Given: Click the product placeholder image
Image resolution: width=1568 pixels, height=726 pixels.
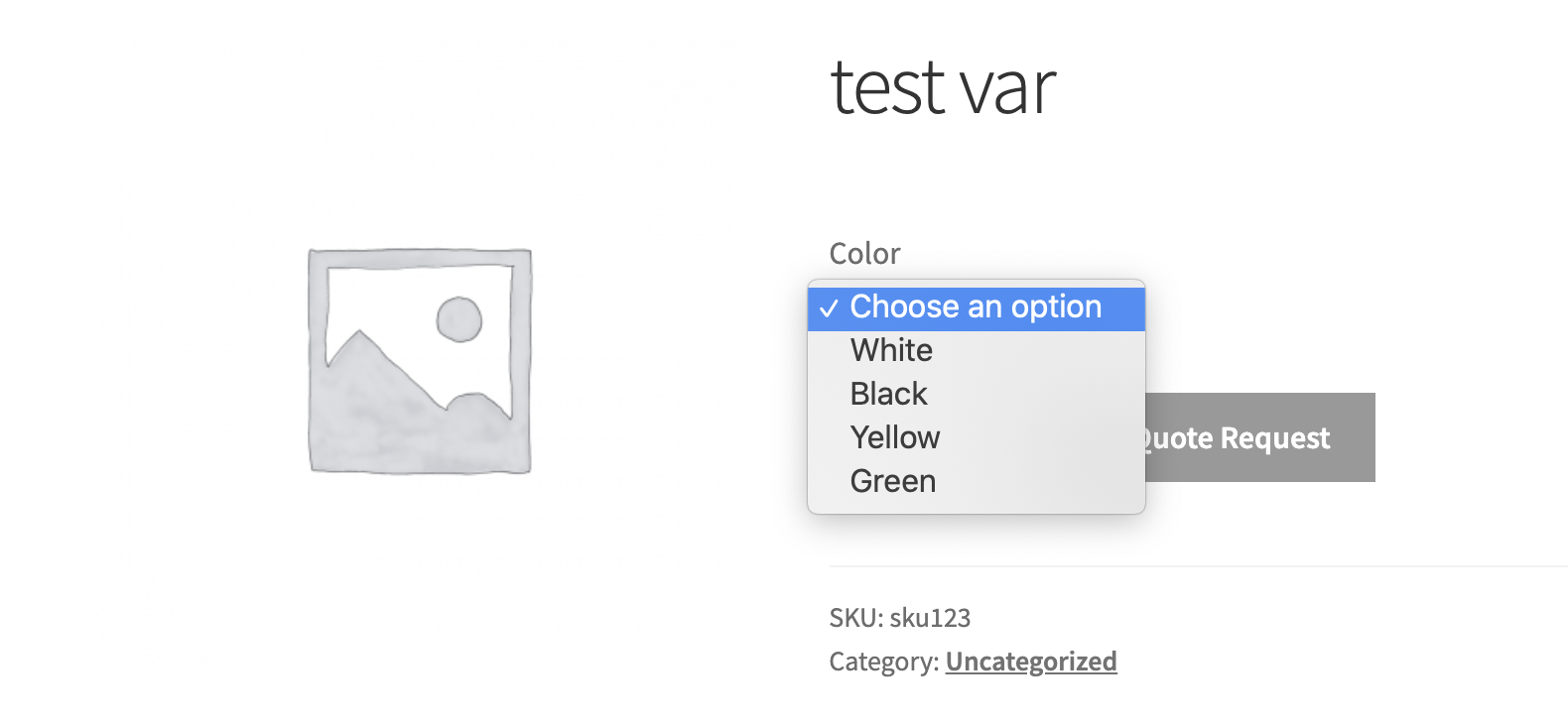Looking at the screenshot, I should (420, 361).
